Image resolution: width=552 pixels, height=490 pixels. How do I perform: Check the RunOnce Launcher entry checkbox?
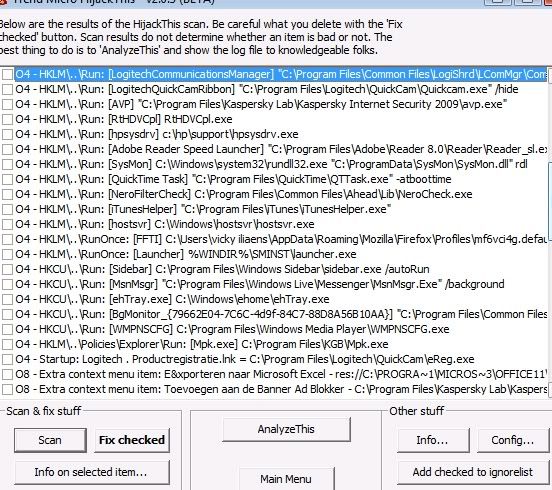[x=7, y=254]
